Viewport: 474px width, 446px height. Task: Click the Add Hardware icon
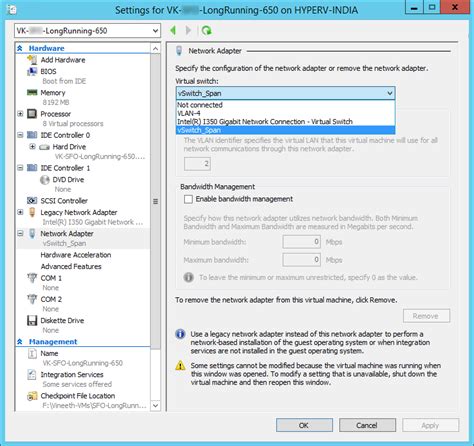click(x=32, y=60)
